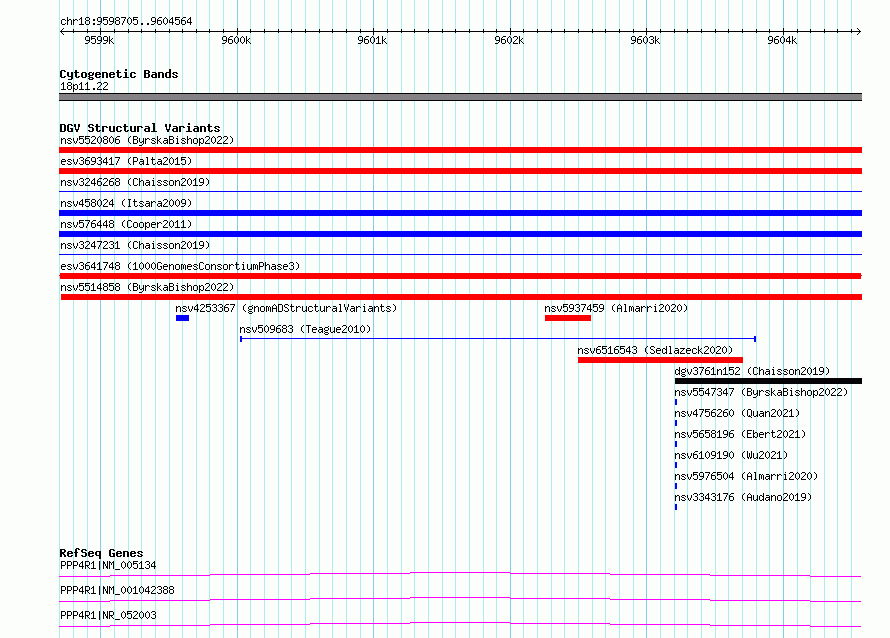The width and height of the screenshot is (890, 638).
Task: Click the 9600k ruler position
Action: (236, 40)
